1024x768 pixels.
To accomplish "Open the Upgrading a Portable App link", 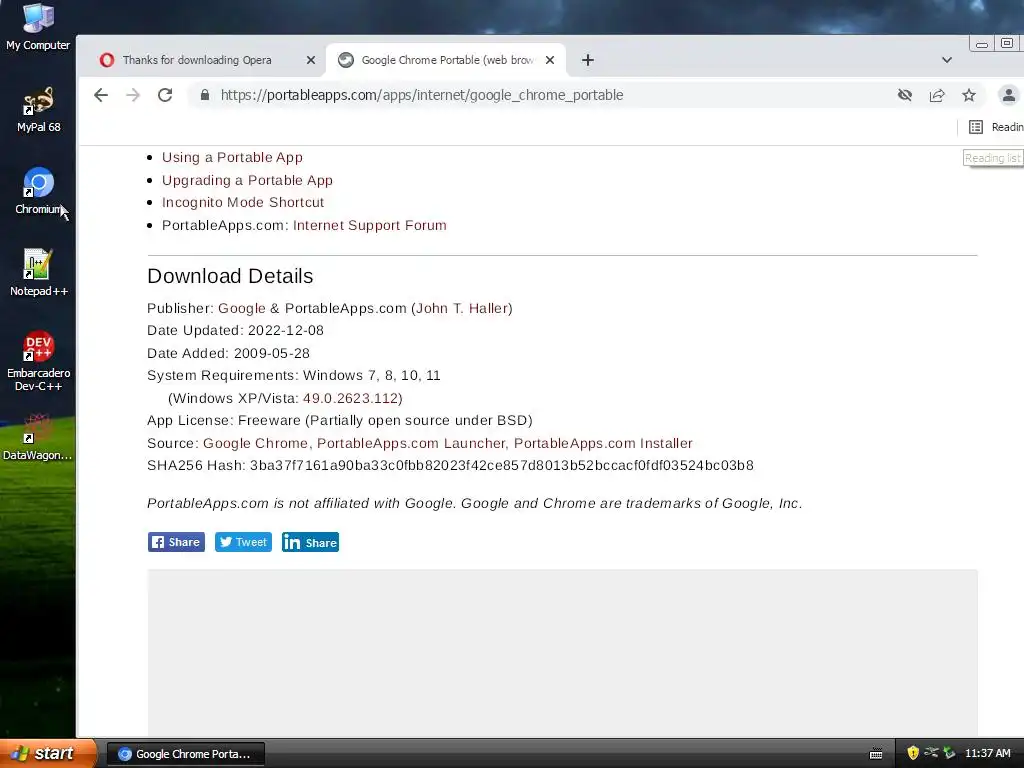I will [247, 180].
